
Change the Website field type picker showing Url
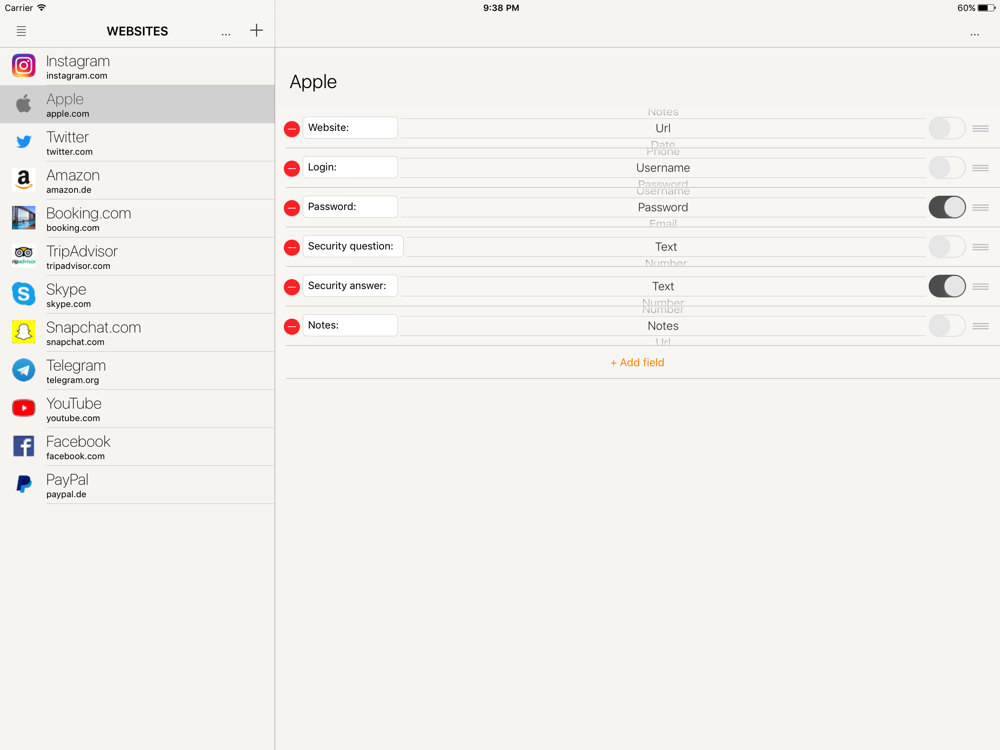coord(663,128)
